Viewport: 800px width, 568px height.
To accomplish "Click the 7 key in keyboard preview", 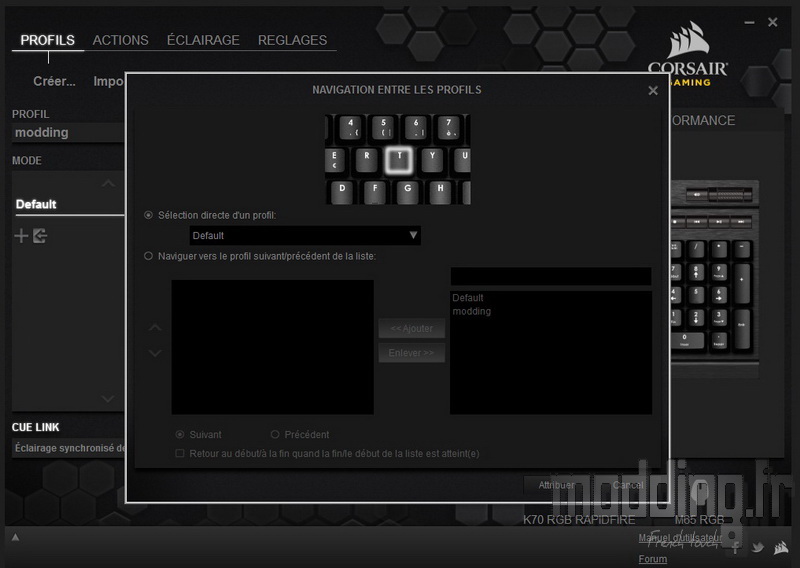I will click(x=448, y=128).
